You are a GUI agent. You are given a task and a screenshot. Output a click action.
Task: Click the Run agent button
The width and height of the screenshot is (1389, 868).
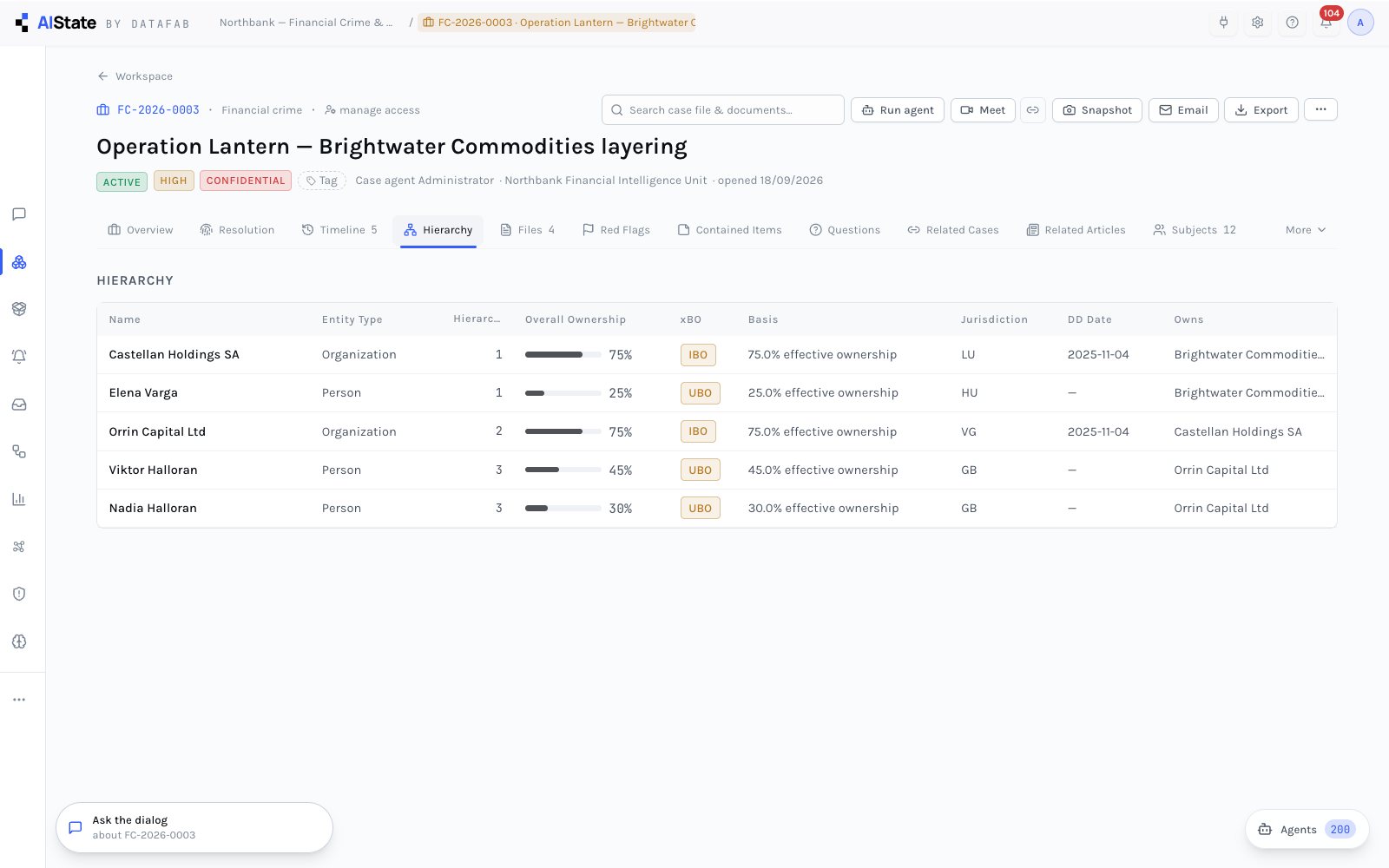coord(898,110)
